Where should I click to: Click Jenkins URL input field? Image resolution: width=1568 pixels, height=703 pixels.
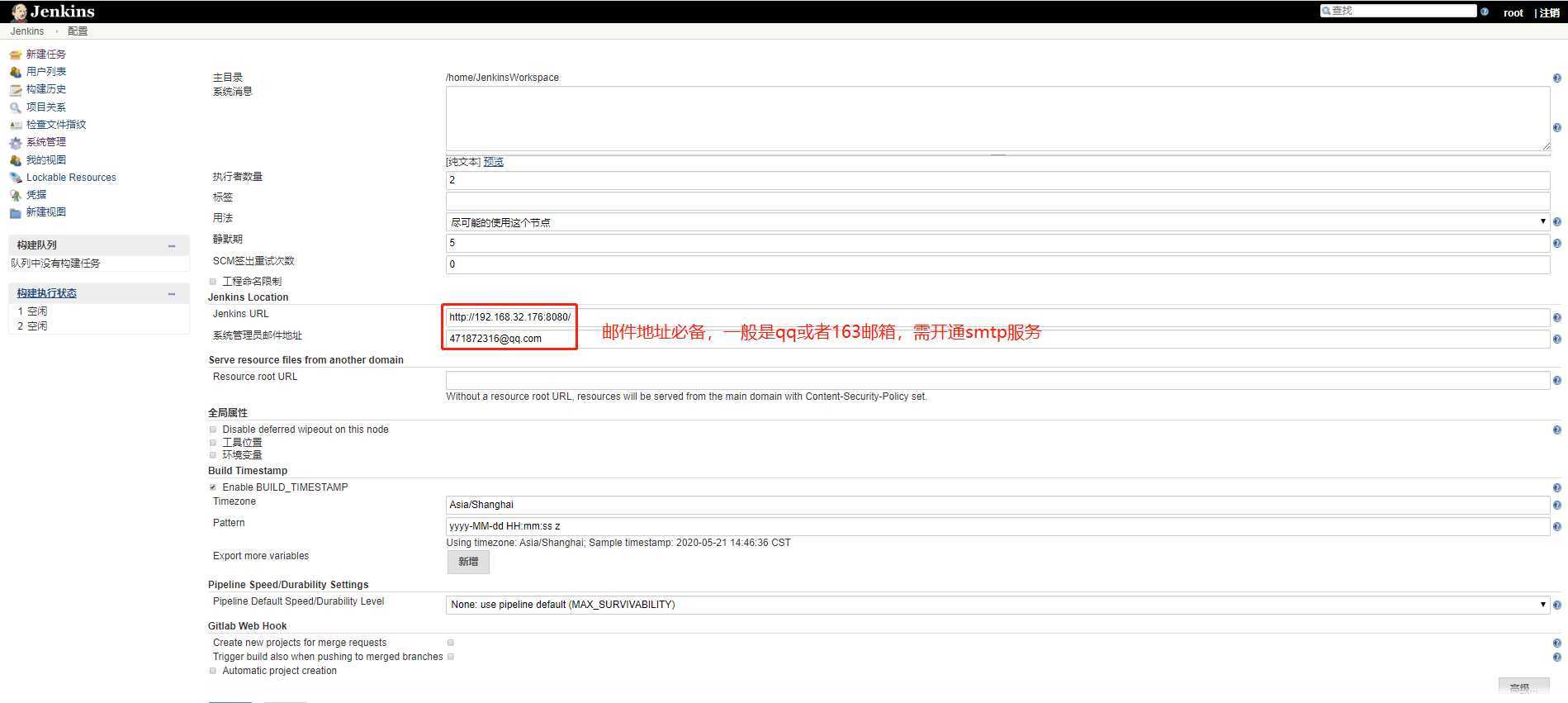click(997, 317)
